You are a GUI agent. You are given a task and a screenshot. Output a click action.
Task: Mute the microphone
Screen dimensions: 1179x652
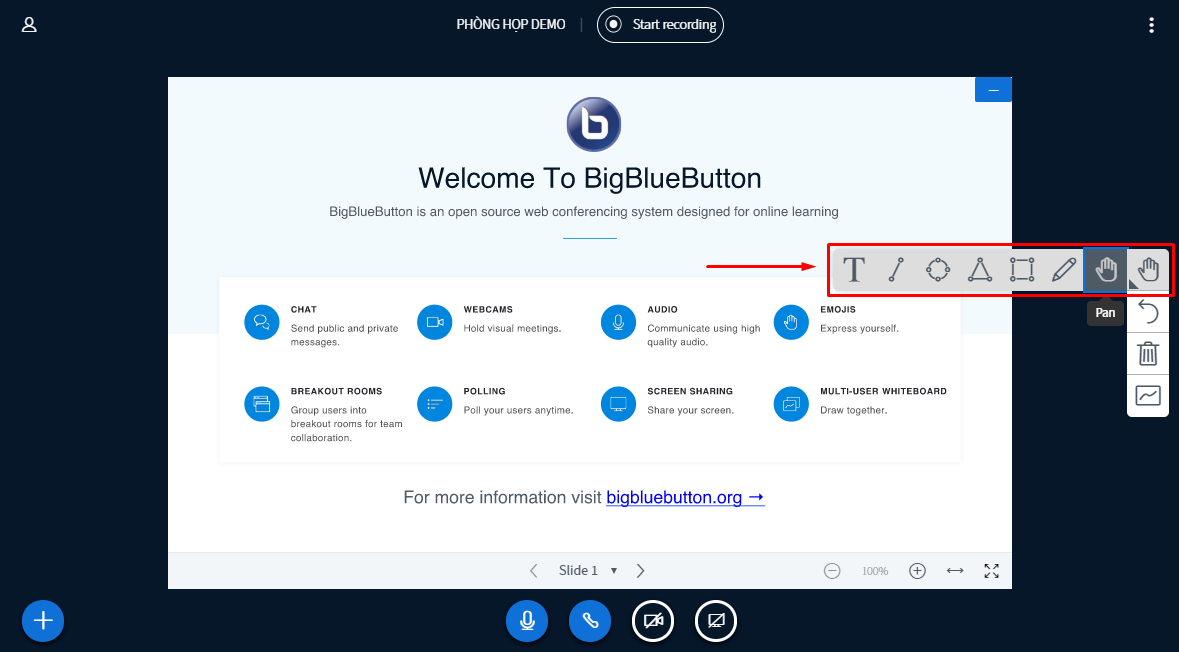point(527,621)
